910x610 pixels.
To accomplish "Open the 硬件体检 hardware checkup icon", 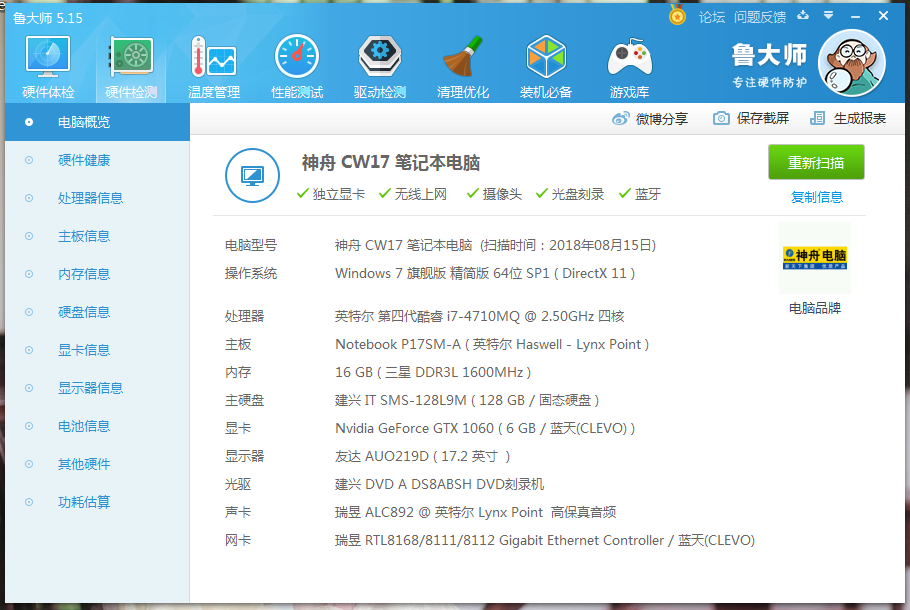I will (x=48, y=66).
